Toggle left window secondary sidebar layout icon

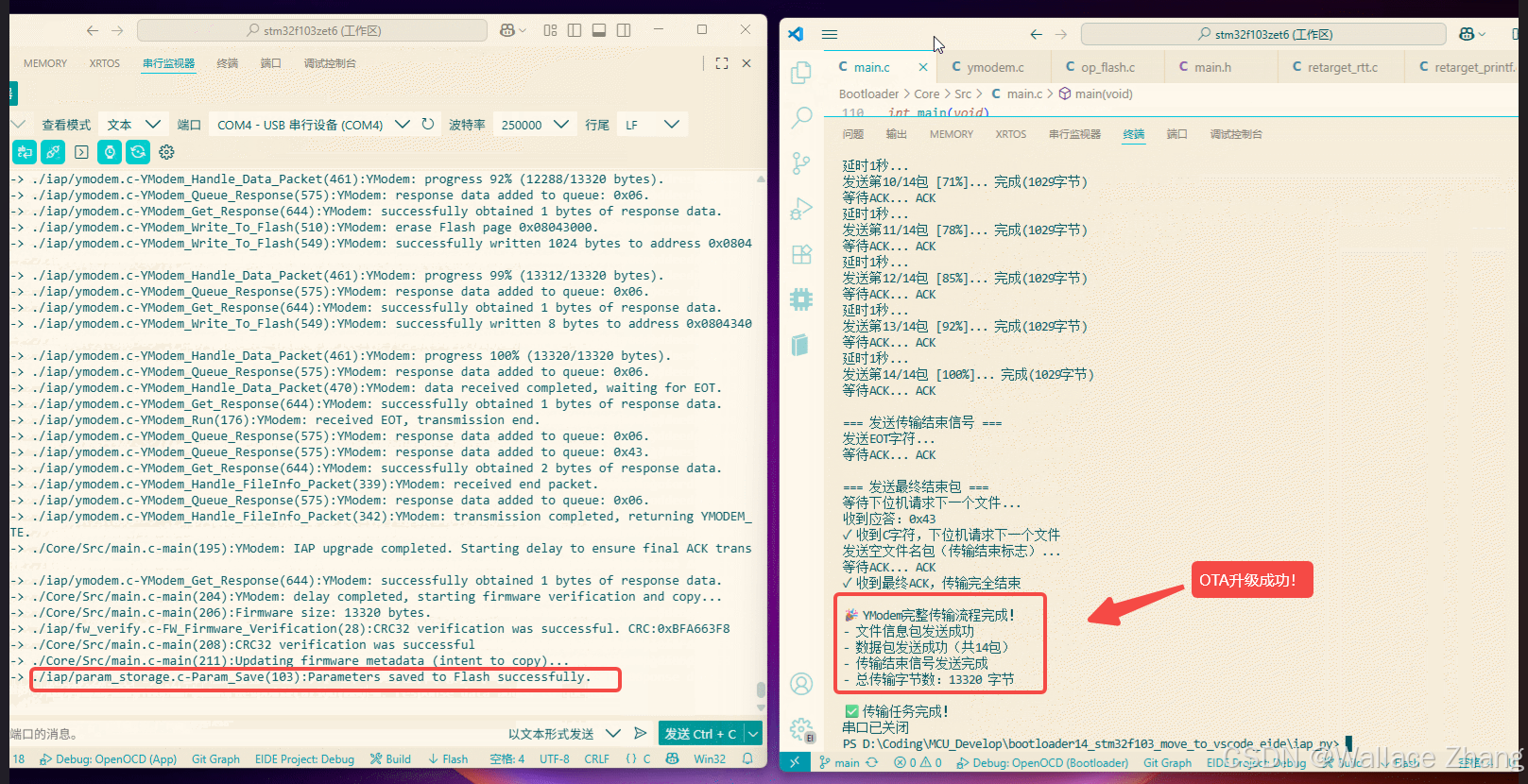coord(624,30)
